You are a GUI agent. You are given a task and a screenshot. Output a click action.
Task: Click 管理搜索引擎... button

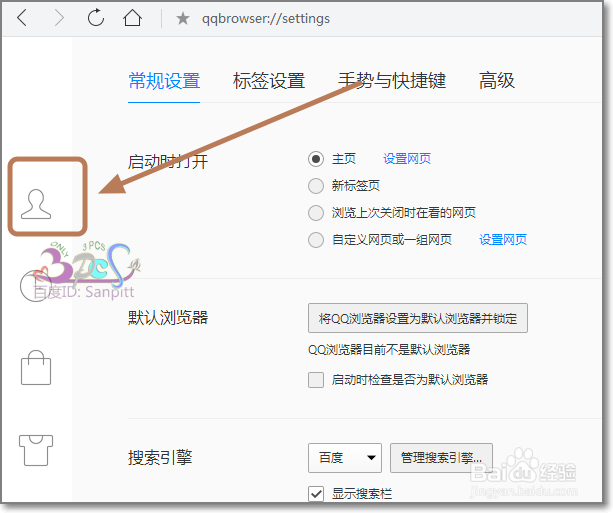[x=441, y=458]
